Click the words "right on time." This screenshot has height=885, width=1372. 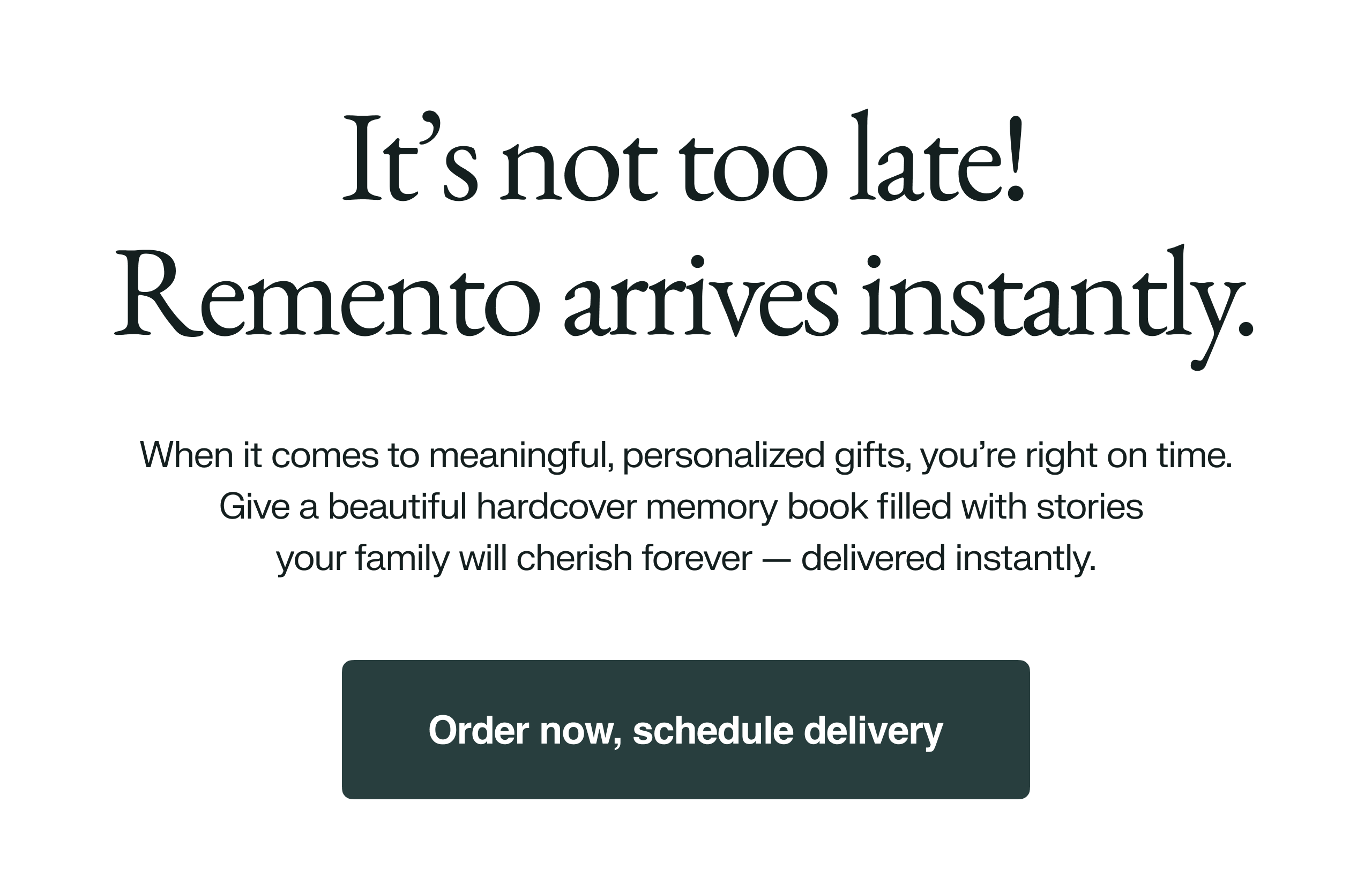[1129, 455]
